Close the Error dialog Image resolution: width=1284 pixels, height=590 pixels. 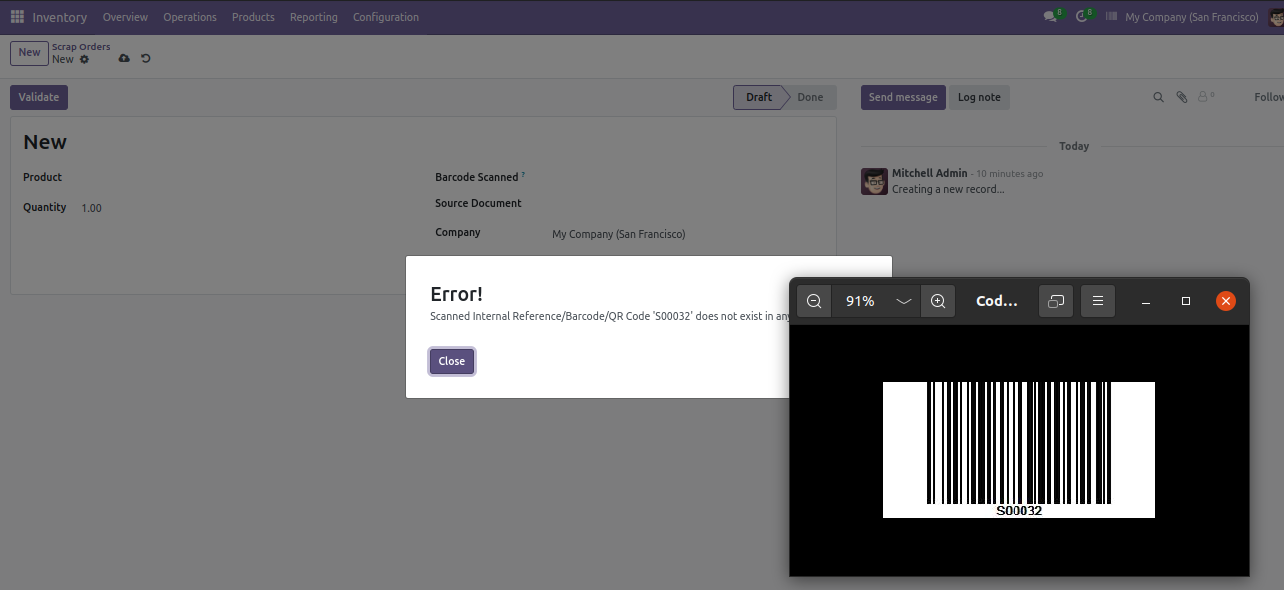coord(452,361)
